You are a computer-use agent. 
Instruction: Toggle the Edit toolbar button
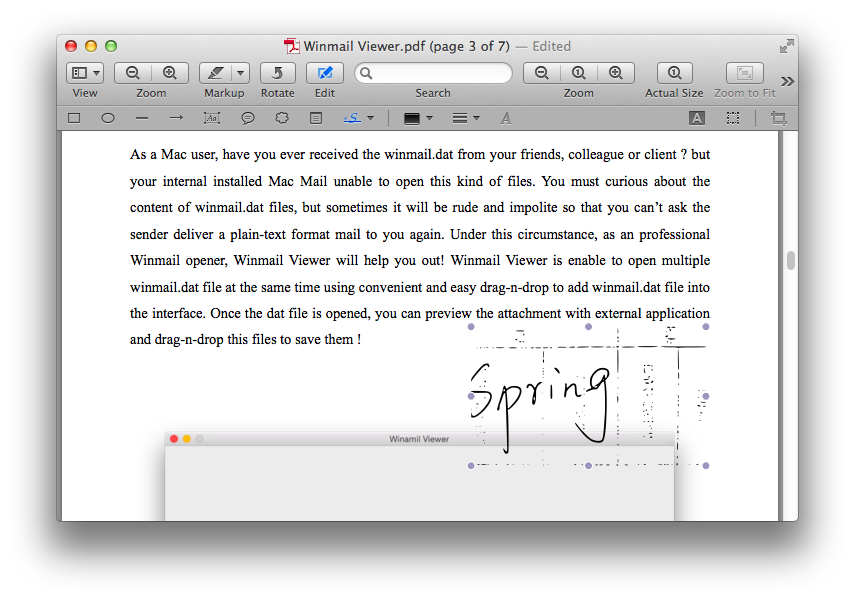324,73
